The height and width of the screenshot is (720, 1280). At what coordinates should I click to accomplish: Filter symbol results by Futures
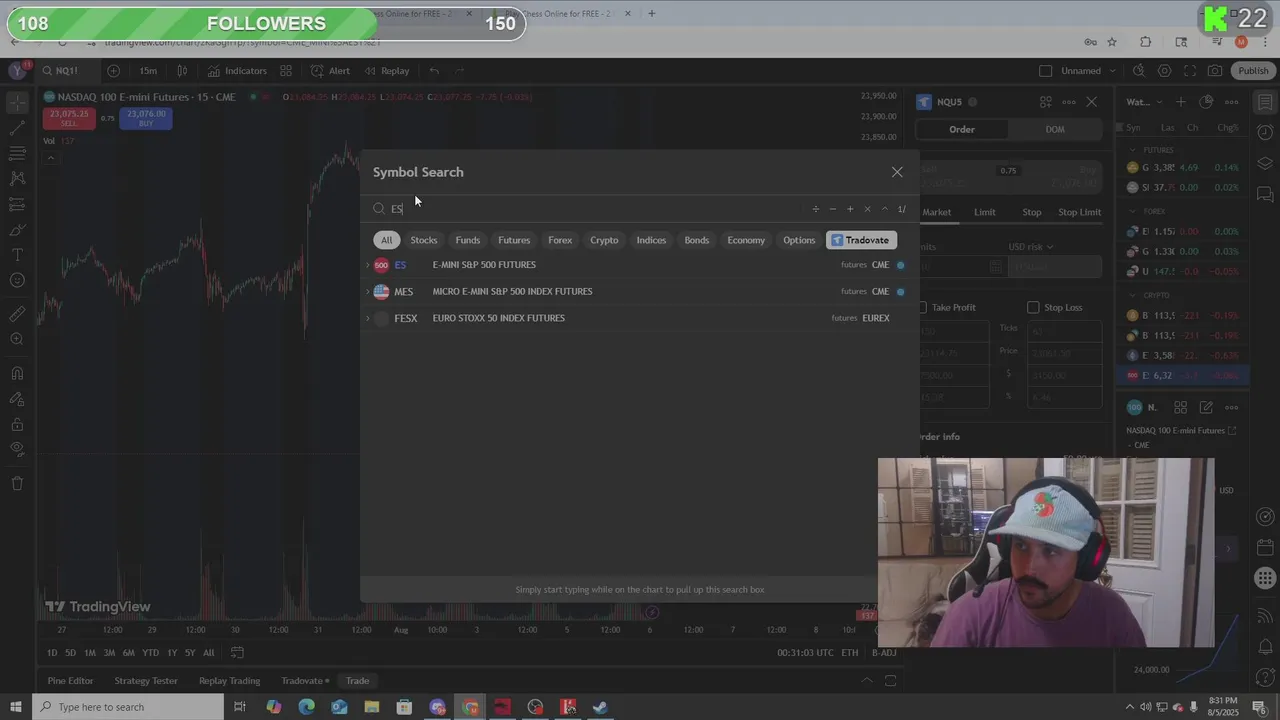(514, 240)
